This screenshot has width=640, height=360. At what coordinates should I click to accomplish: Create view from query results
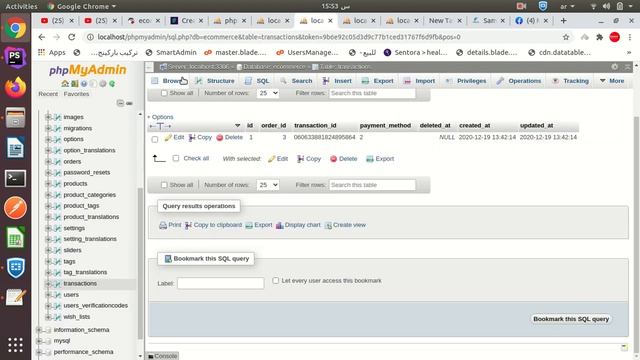(x=345, y=225)
